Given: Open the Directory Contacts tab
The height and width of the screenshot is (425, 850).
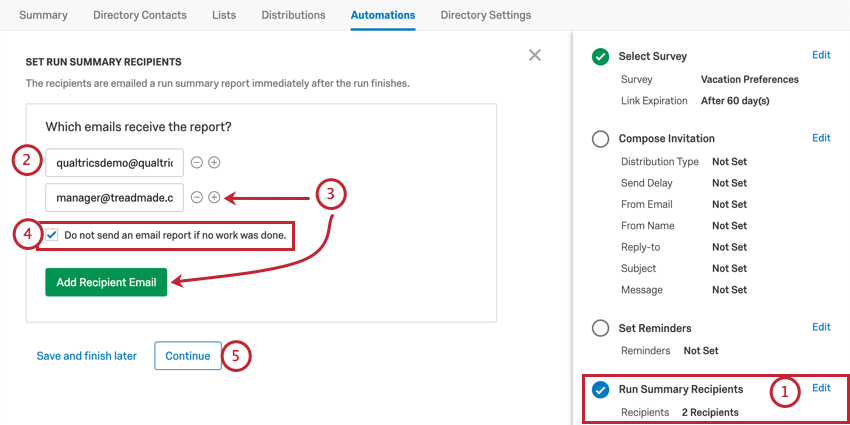Looking at the screenshot, I should pyautogui.click(x=140, y=15).
